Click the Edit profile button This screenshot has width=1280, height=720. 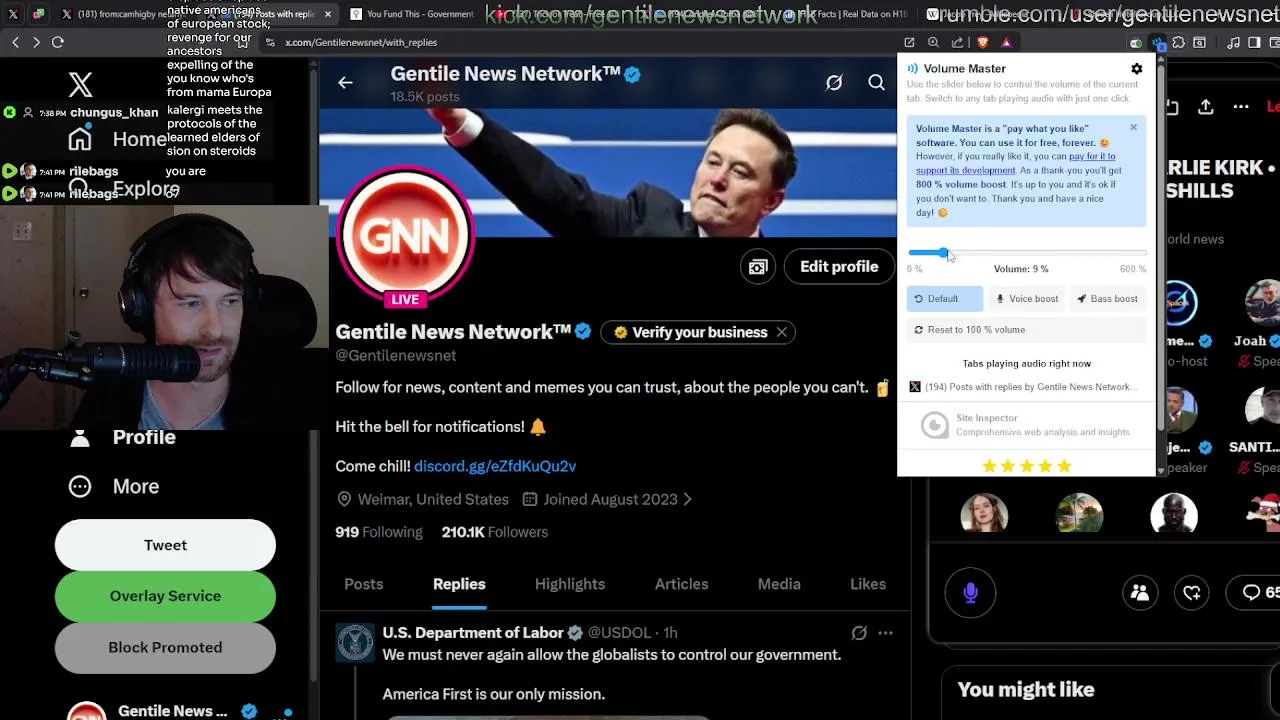(839, 267)
